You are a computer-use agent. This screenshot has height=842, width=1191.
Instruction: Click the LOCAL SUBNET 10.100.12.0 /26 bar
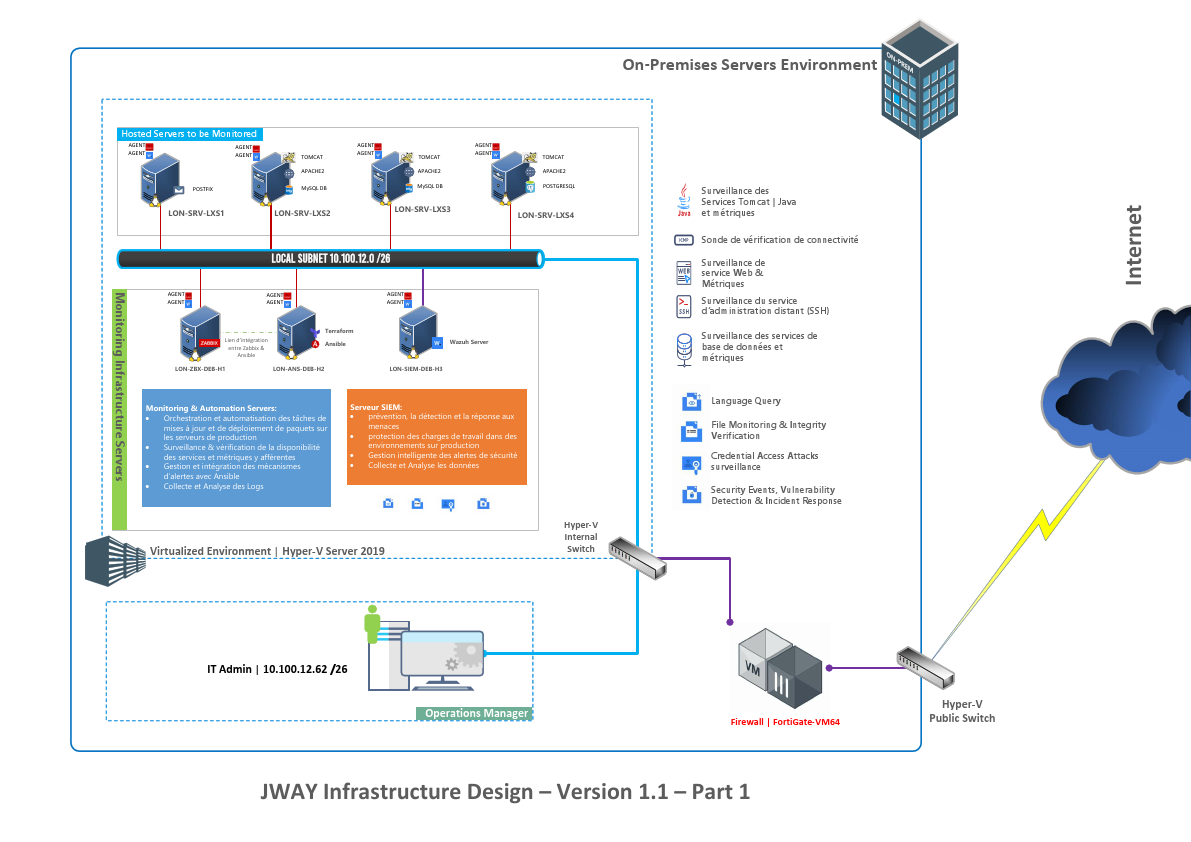tap(330, 258)
